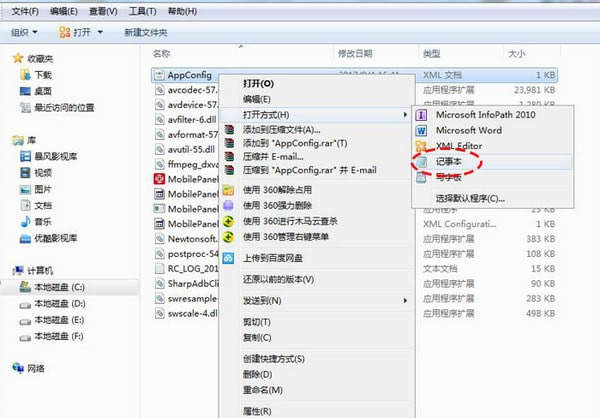Collapse the 计算机 tree node
Screen dimensions: 600x418
point(6,270)
